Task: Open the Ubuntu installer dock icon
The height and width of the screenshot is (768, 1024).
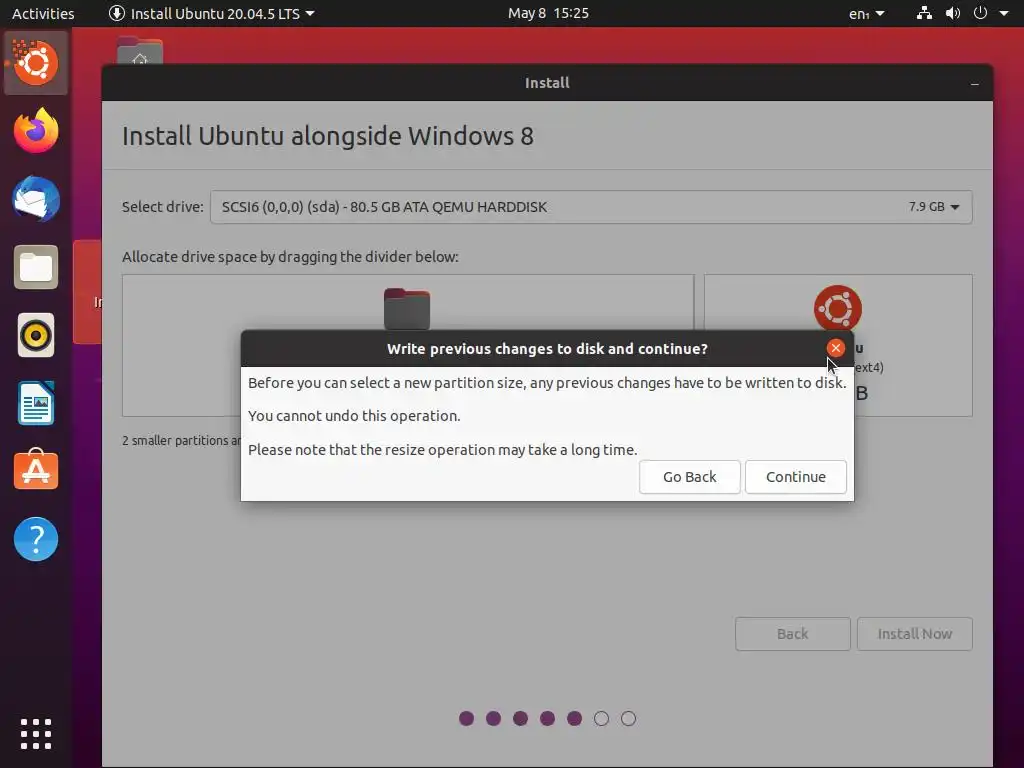Action: click(36, 63)
